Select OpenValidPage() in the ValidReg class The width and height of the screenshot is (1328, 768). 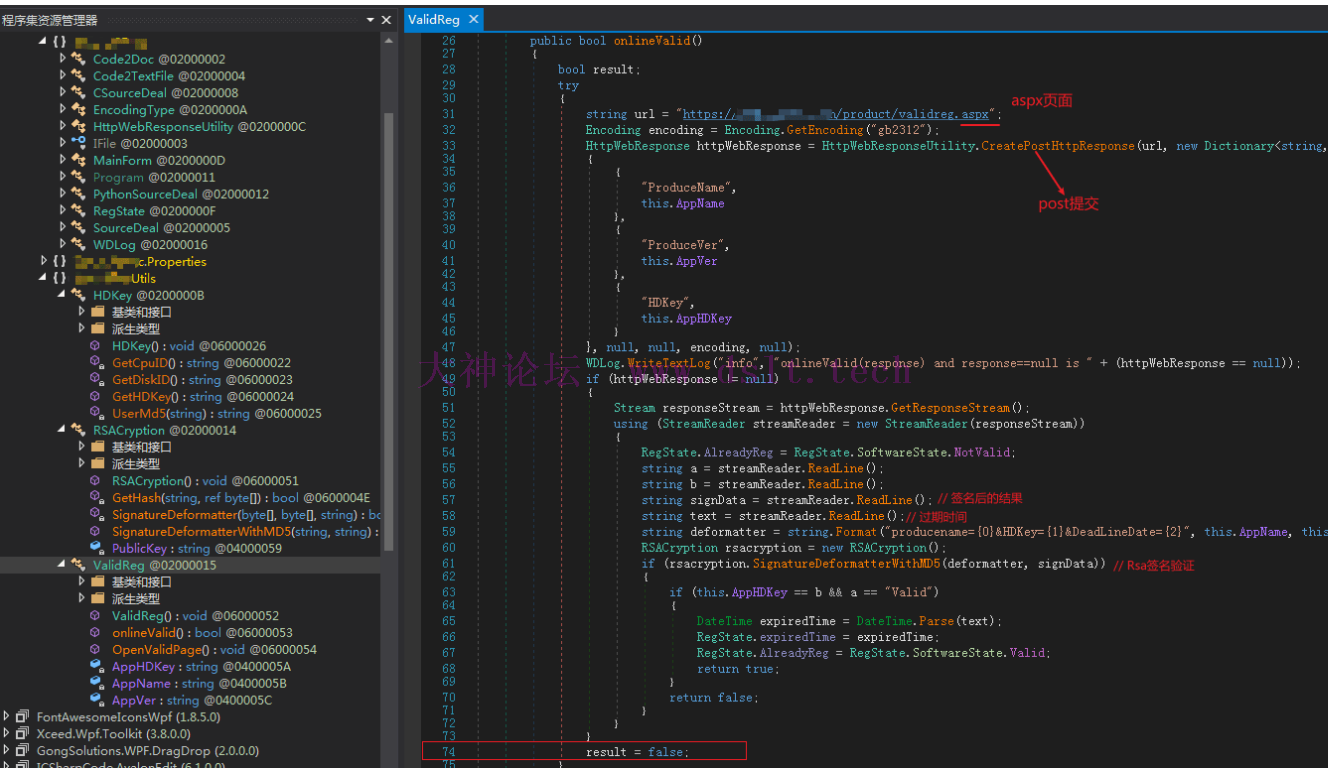pyautogui.click(x=160, y=650)
